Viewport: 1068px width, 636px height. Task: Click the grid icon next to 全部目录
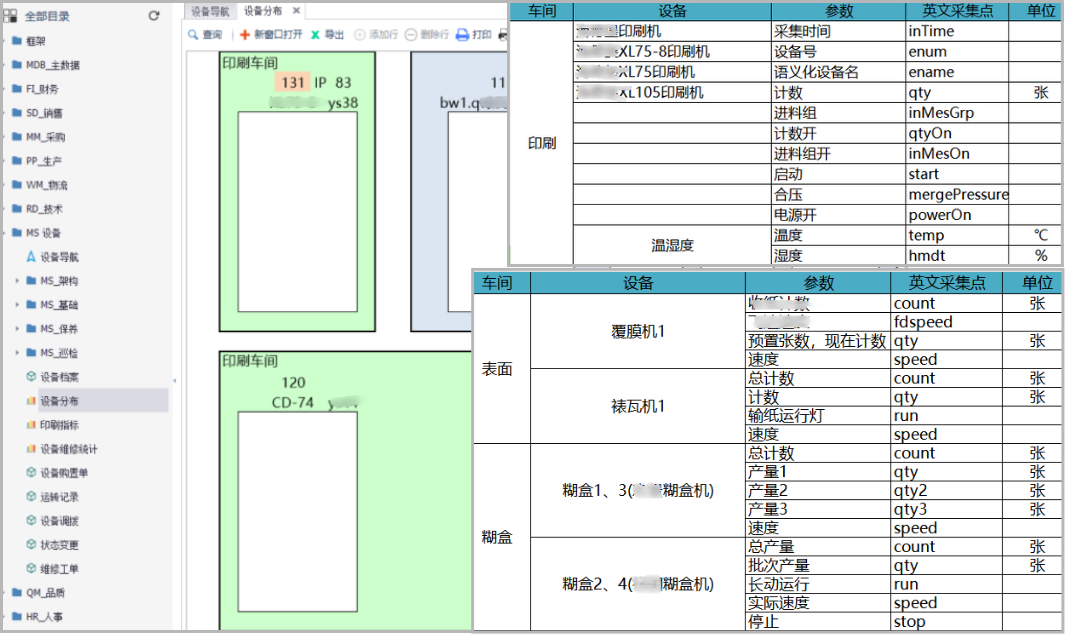10,16
